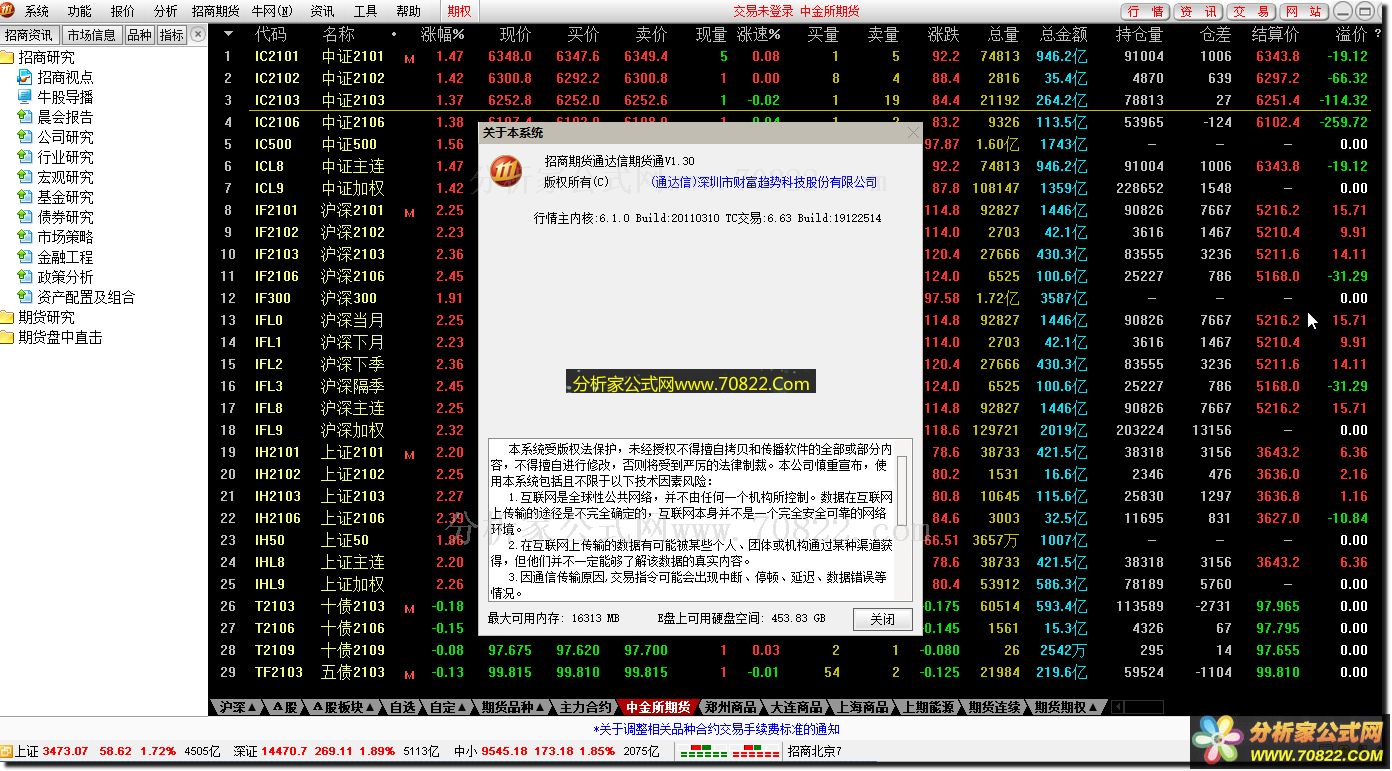This screenshot has height=771, width=1392.
Task: Close the About dialog with its X icon
Action: point(911,132)
